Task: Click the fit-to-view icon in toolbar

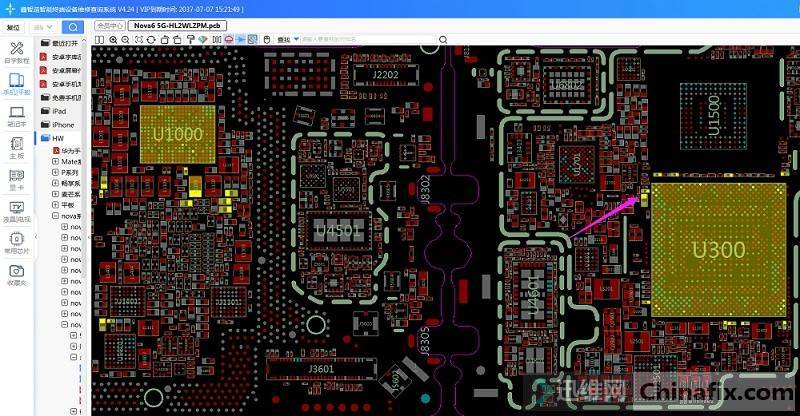Action: tap(138, 39)
